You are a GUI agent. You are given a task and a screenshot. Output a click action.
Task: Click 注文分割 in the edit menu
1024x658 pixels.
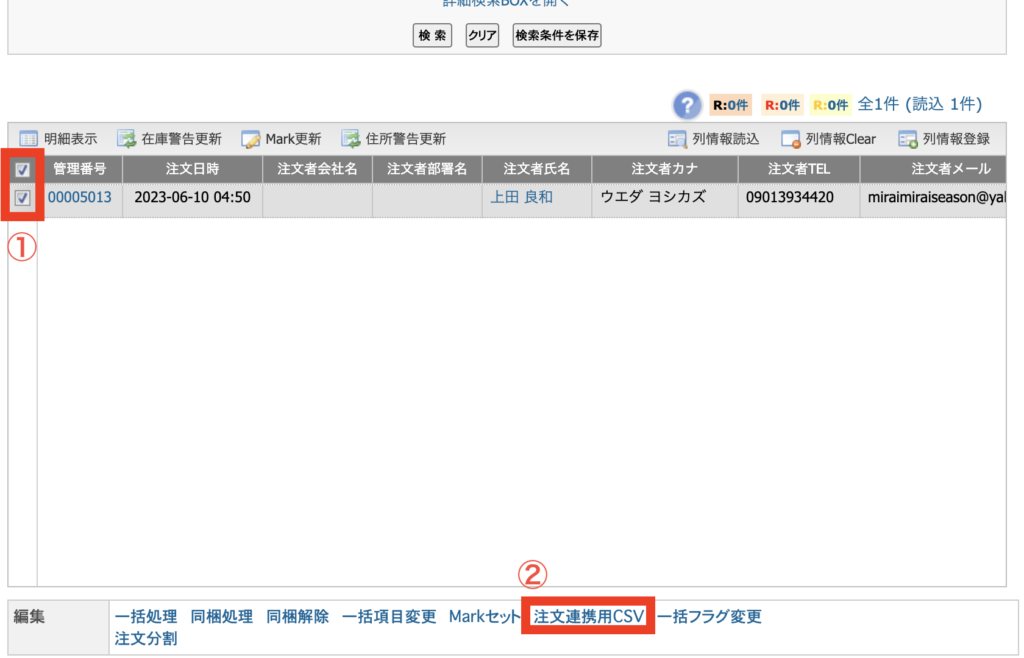click(146, 638)
